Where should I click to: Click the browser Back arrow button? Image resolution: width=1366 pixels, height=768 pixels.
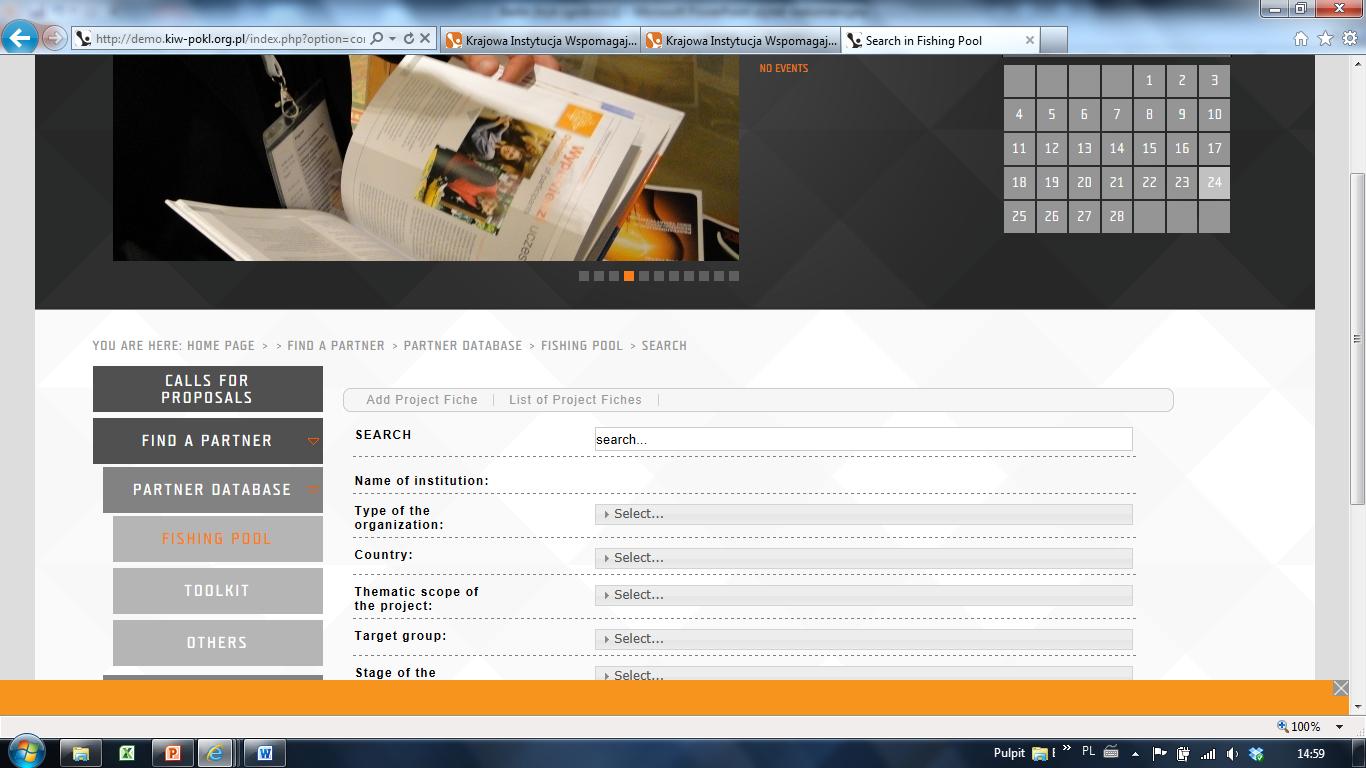point(19,39)
